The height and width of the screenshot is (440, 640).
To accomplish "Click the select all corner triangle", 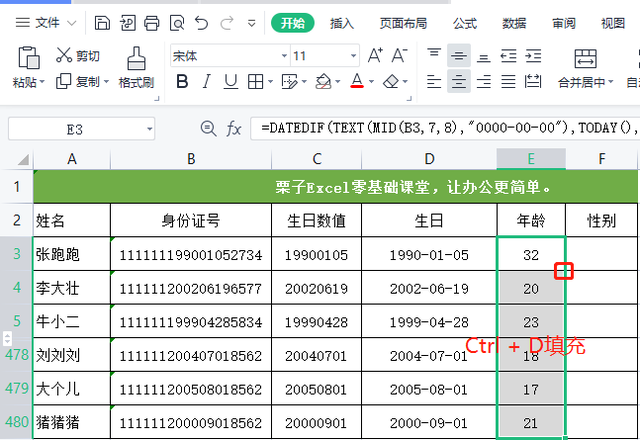I will [x=23, y=159].
